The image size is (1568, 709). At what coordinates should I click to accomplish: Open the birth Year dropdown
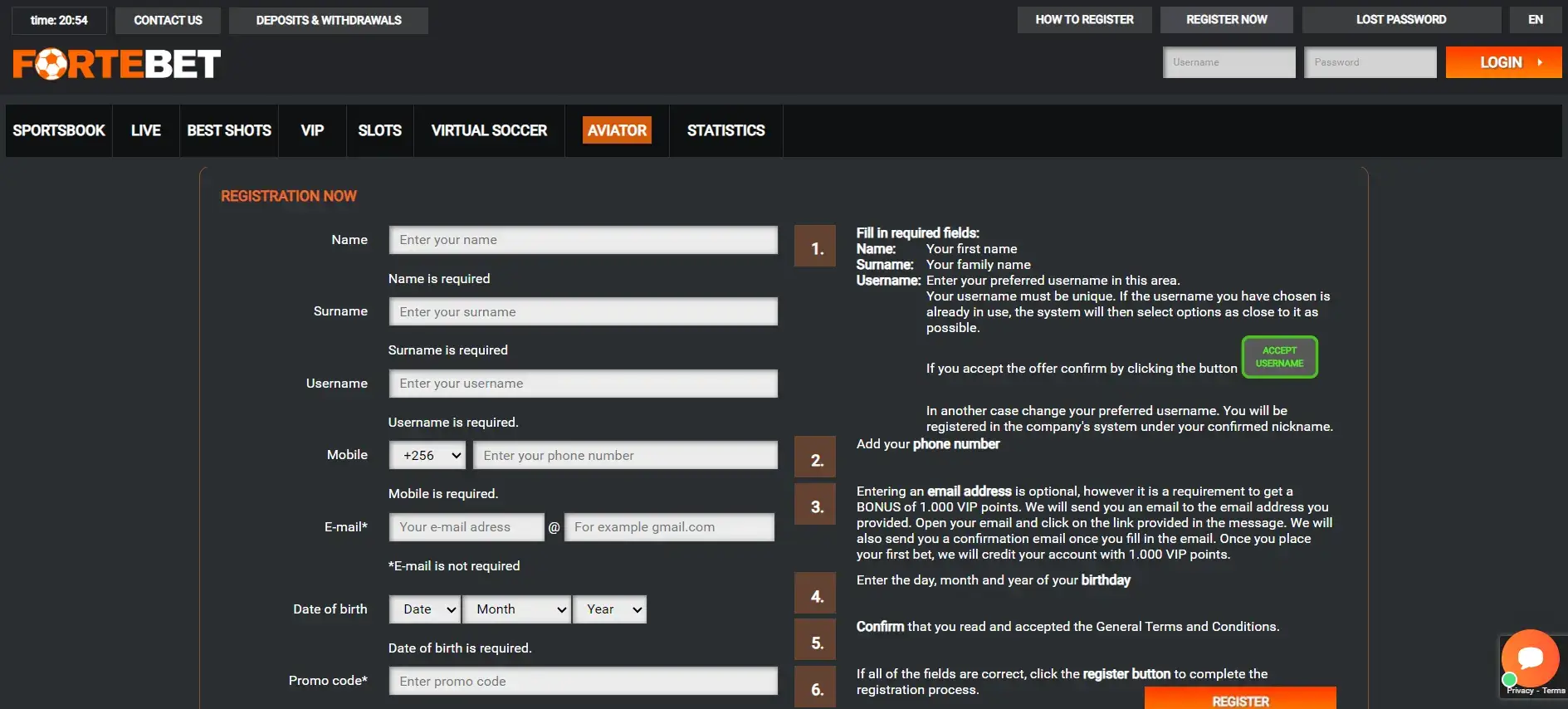tap(611, 609)
